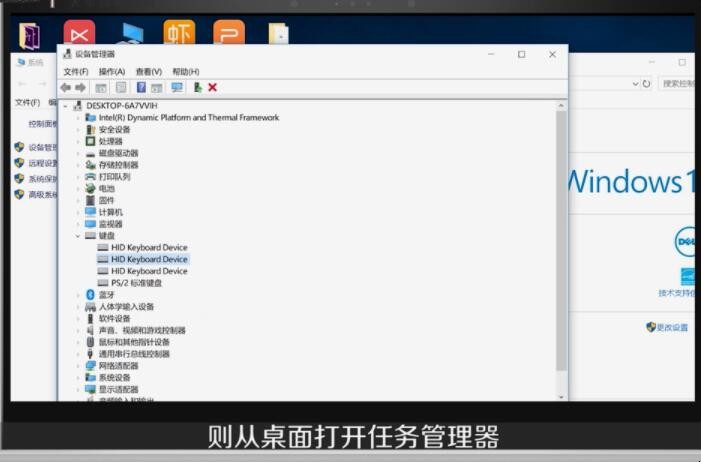Collapse the 键盘 keyboard category
This screenshot has width=701, height=462.
point(78,236)
